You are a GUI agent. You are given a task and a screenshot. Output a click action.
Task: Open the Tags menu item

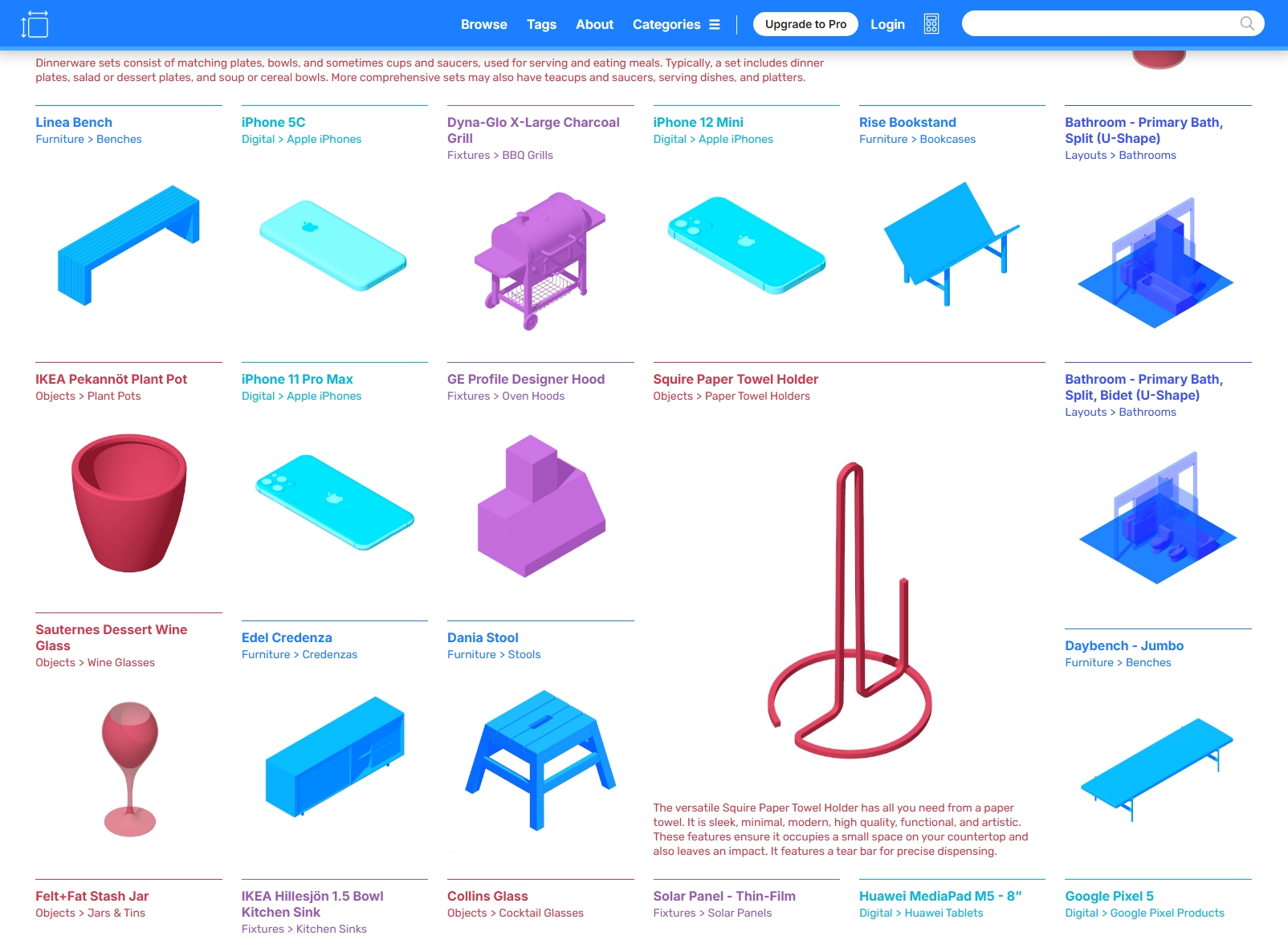[x=541, y=24]
